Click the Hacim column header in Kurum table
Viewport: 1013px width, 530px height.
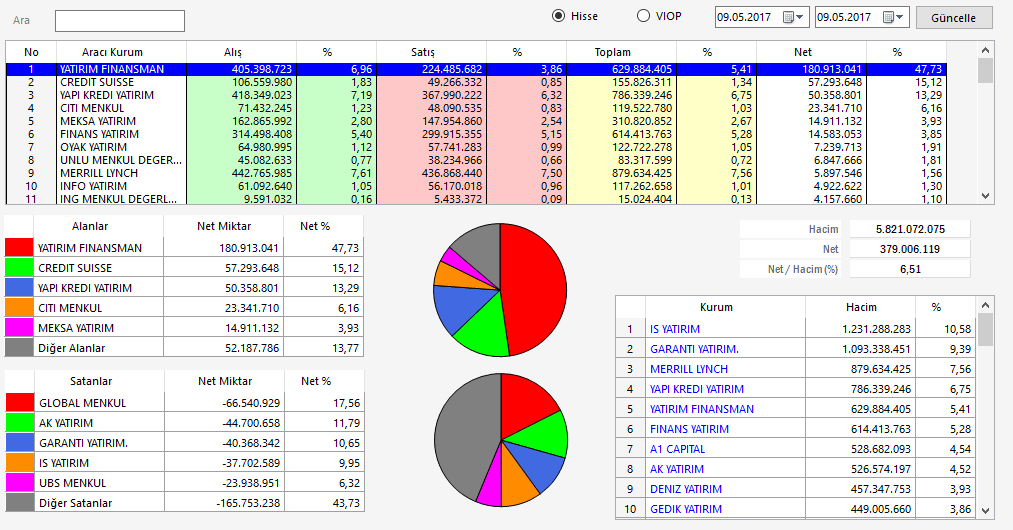tap(861, 308)
